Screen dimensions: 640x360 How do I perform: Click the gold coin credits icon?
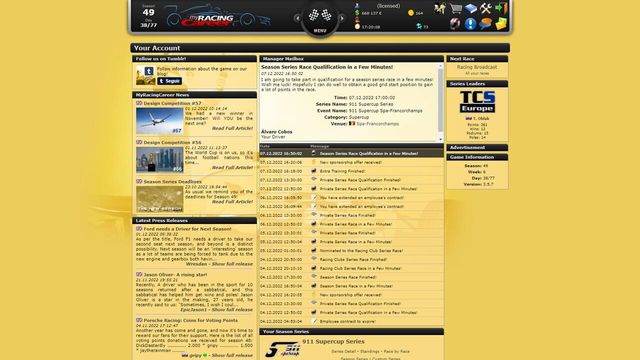coord(411,13)
